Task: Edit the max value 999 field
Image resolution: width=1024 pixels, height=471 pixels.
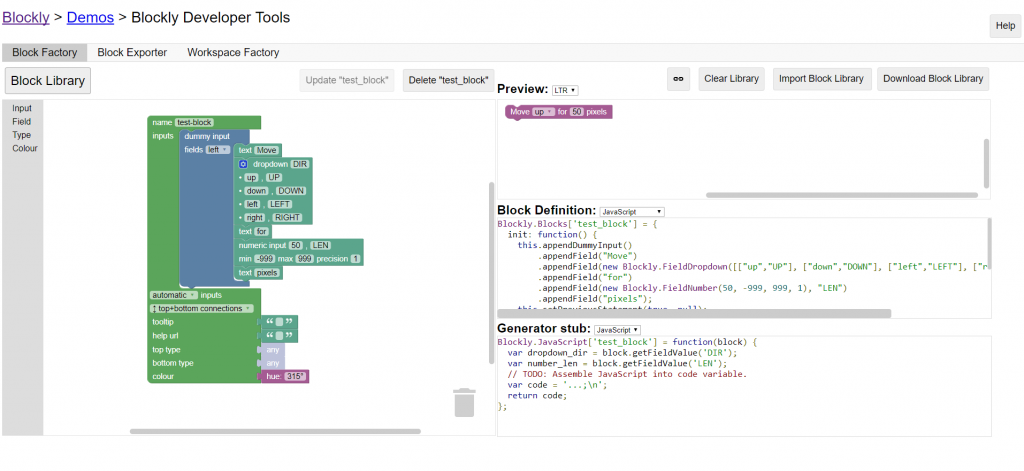Action: (304, 259)
